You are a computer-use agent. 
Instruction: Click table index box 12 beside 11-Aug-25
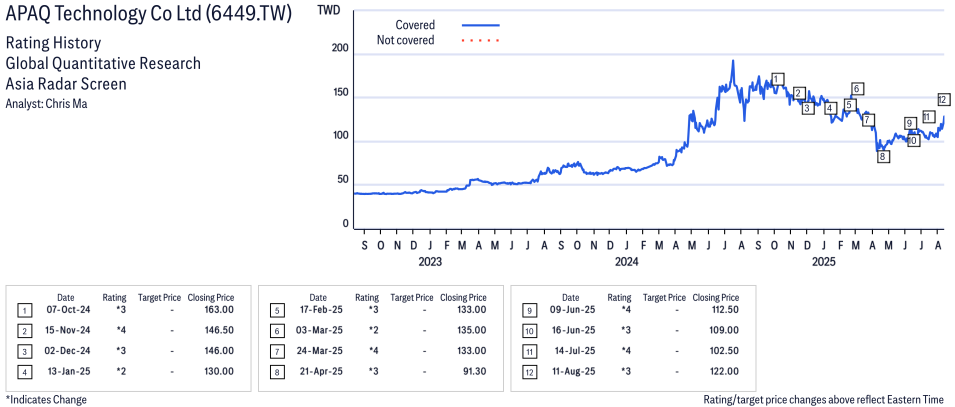[x=528, y=371]
